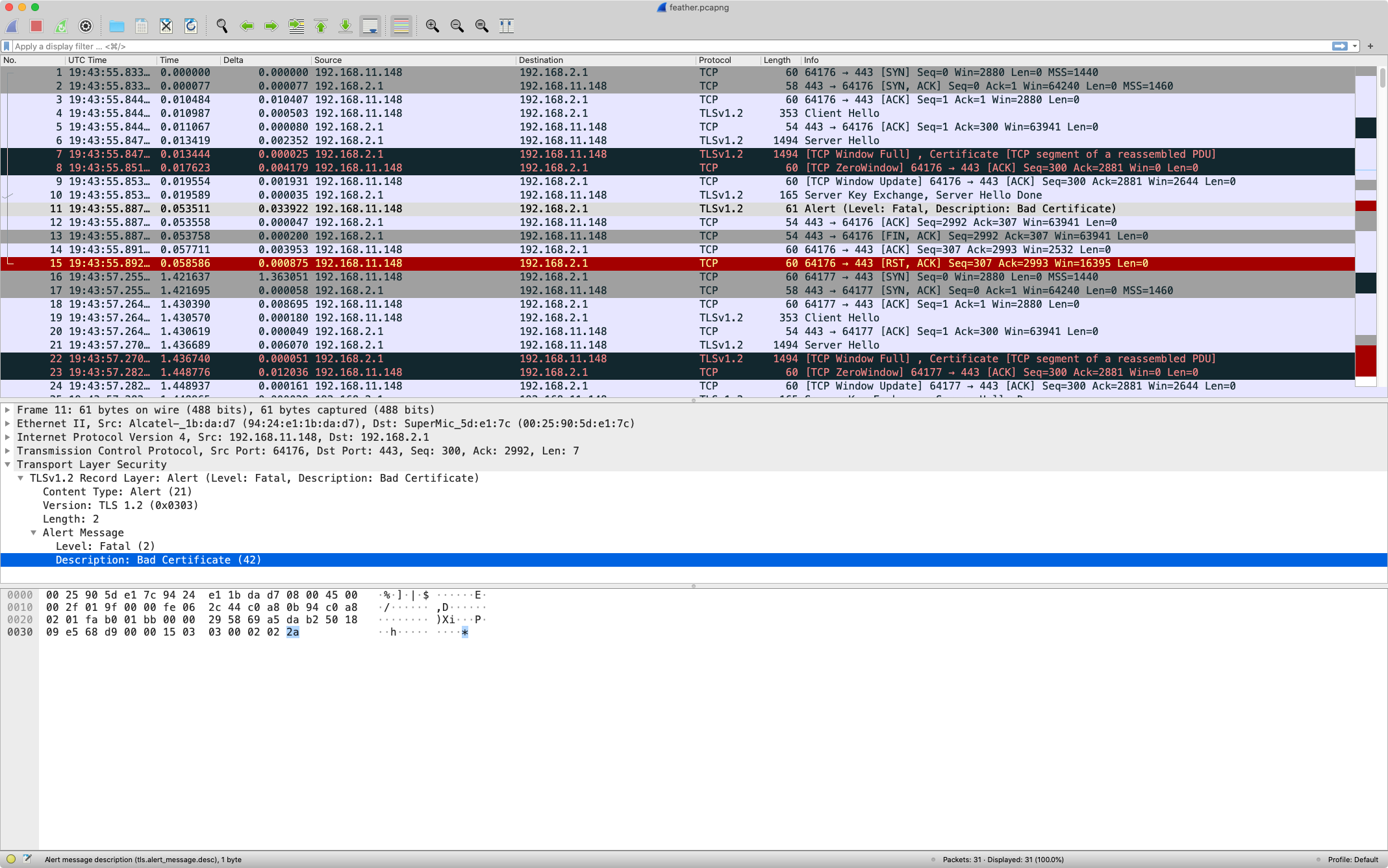The width and height of the screenshot is (1388, 868).
Task: Select the 'Length: 2' field
Action: click(x=71, y=519)
